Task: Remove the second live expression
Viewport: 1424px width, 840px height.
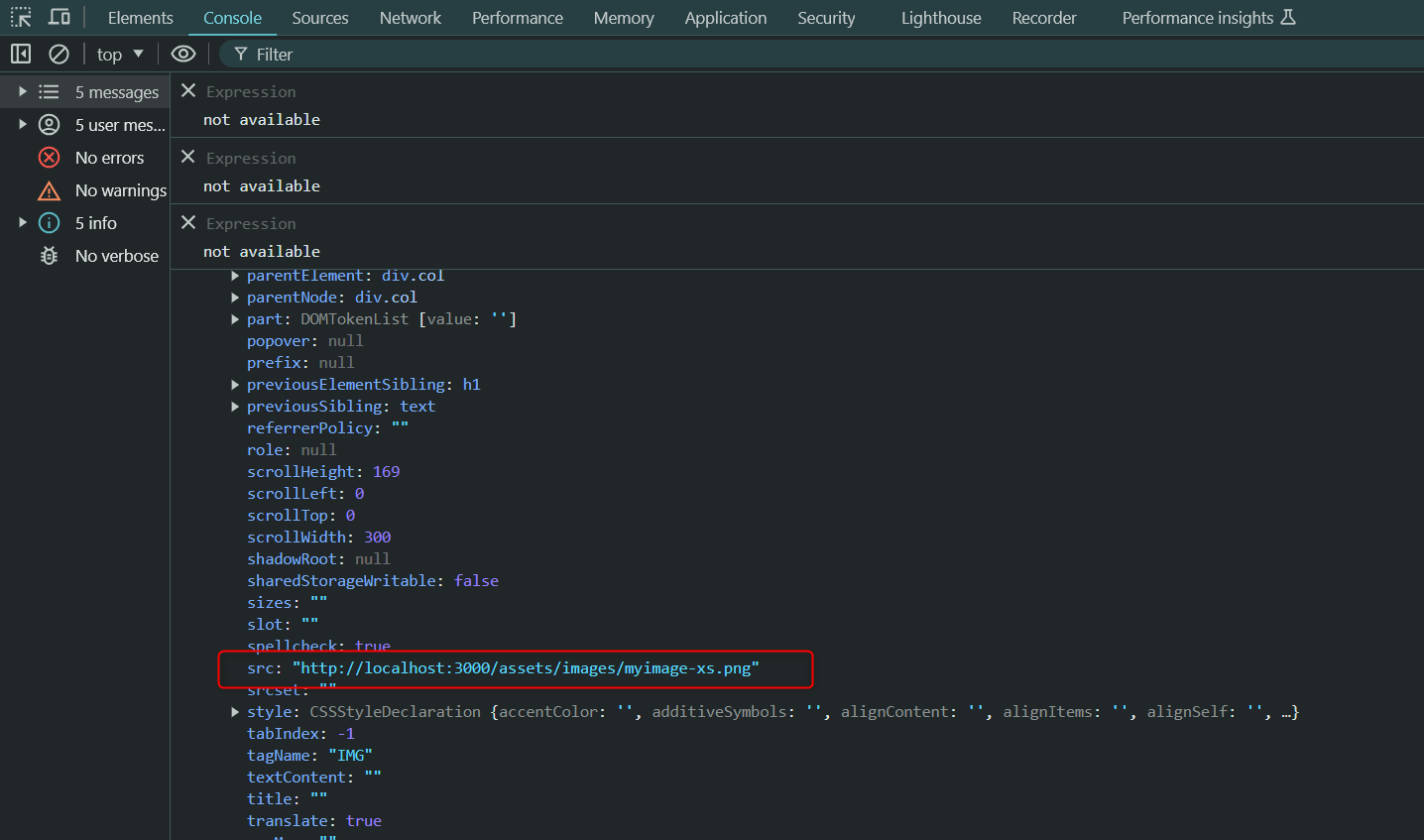Action: click(188, 157)
